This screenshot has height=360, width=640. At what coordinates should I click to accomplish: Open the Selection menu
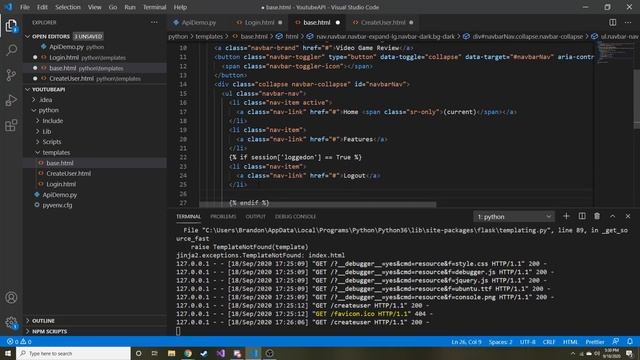[68, 7]
